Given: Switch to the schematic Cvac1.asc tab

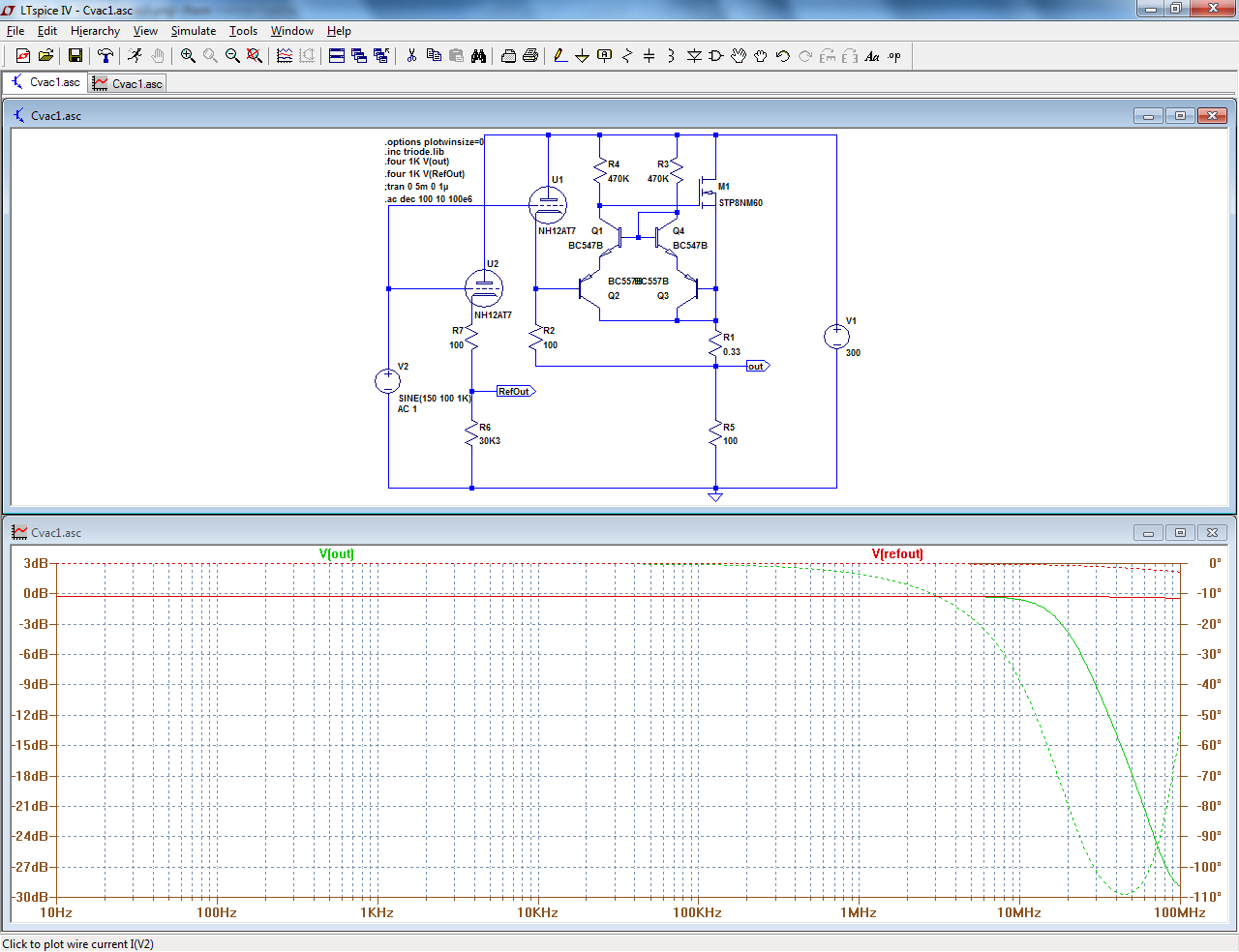Looking at the screenshot, I should coord(45,82).
